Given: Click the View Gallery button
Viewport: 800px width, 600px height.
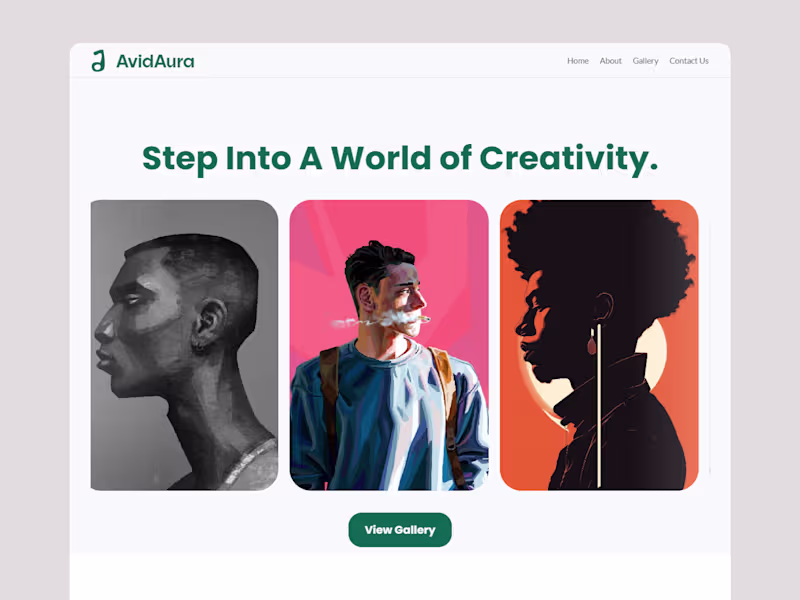Looking at the screenshot, I should 400,530.
